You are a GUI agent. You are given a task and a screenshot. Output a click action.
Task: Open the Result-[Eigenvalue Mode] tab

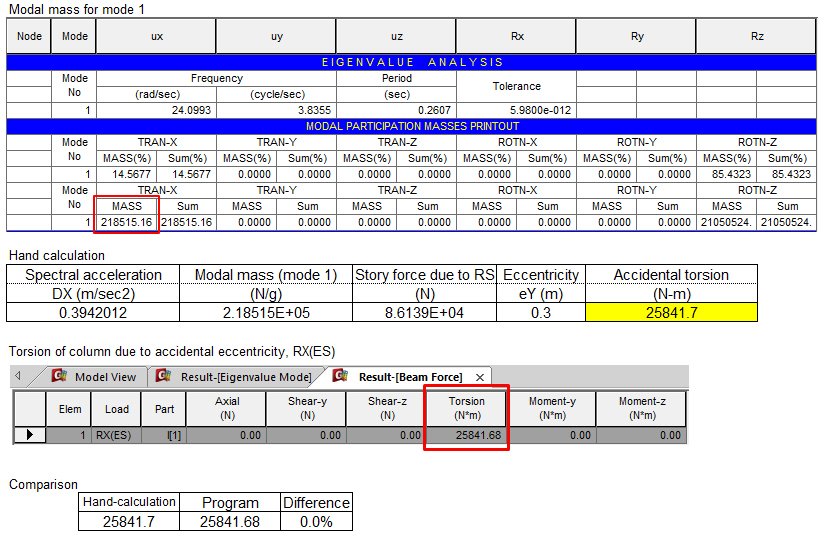coord(246,377)
